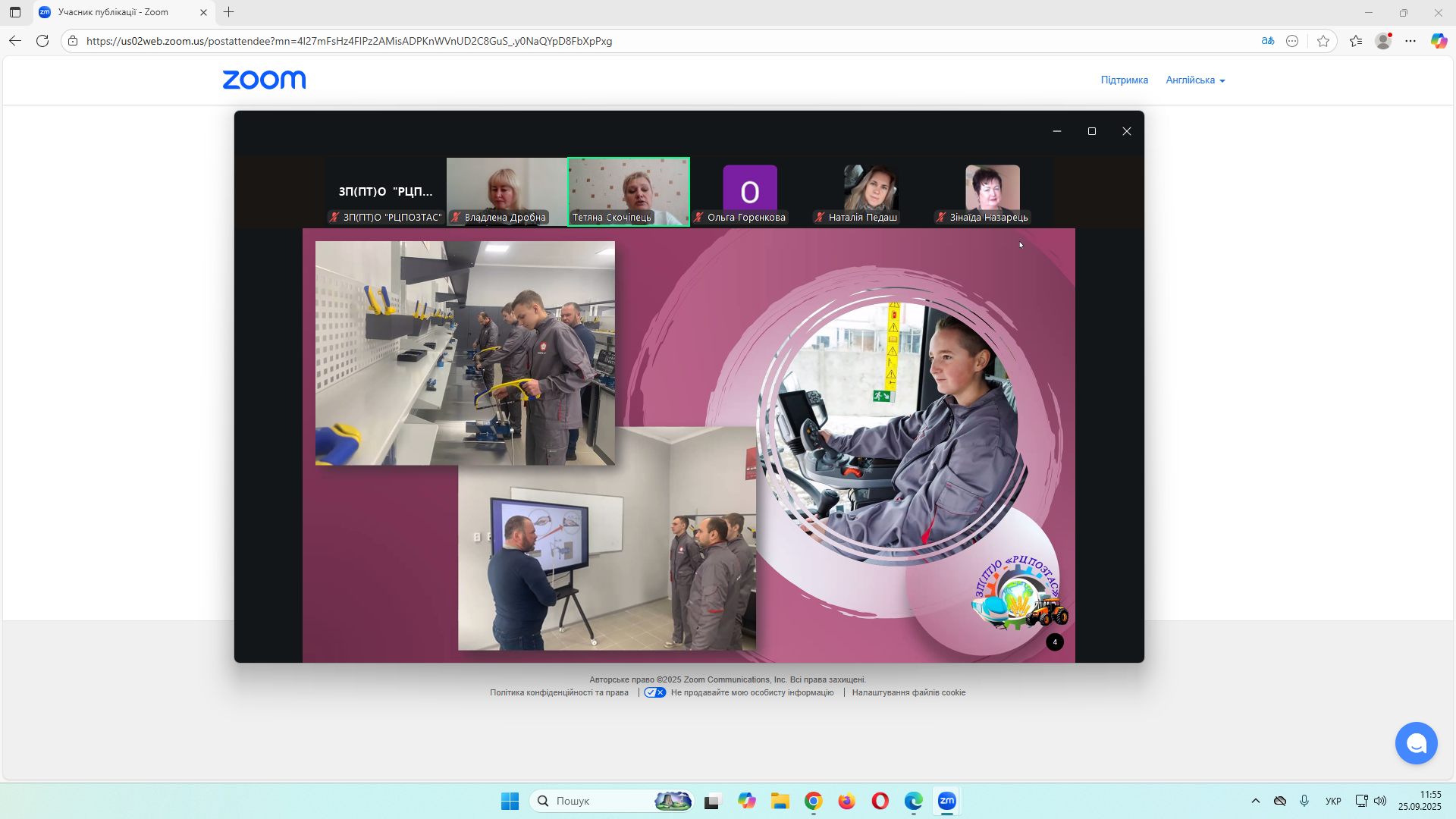Open Copilot sidebar icon
The width and height of the screenshot is (1456, 819).
coord(1439,41)
